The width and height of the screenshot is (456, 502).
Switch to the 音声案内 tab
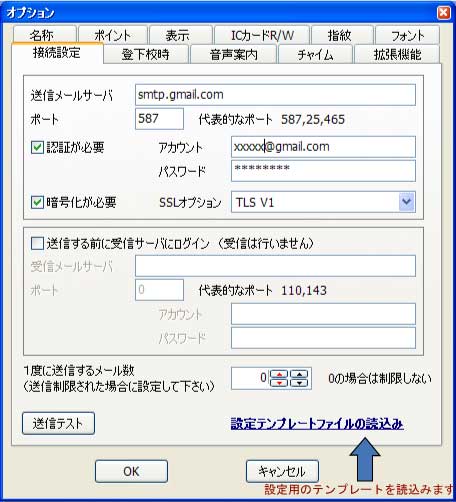tap(233, 54)
